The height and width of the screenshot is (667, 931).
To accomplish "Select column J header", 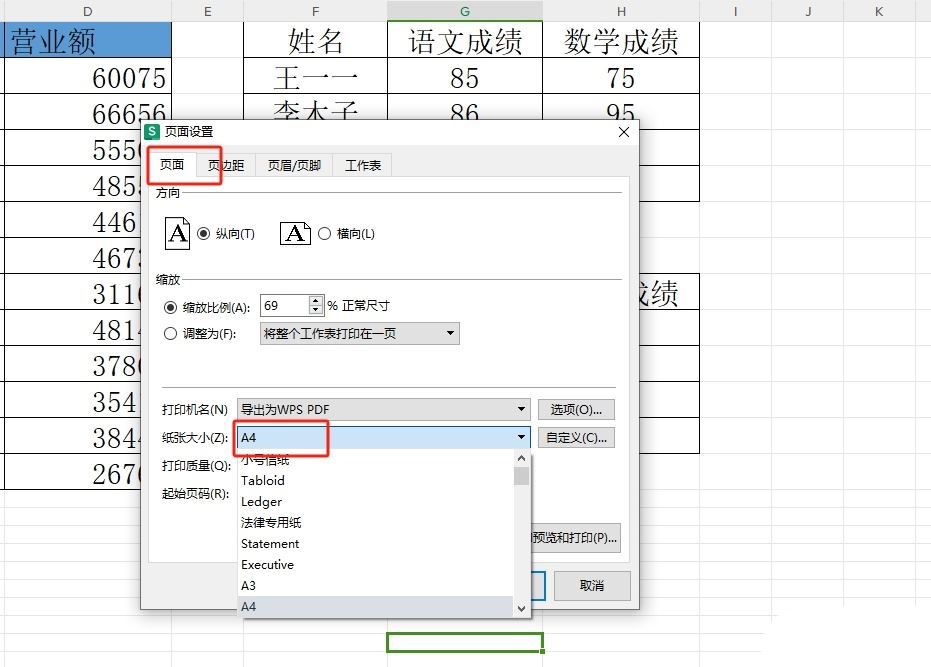I will (808, 11).
